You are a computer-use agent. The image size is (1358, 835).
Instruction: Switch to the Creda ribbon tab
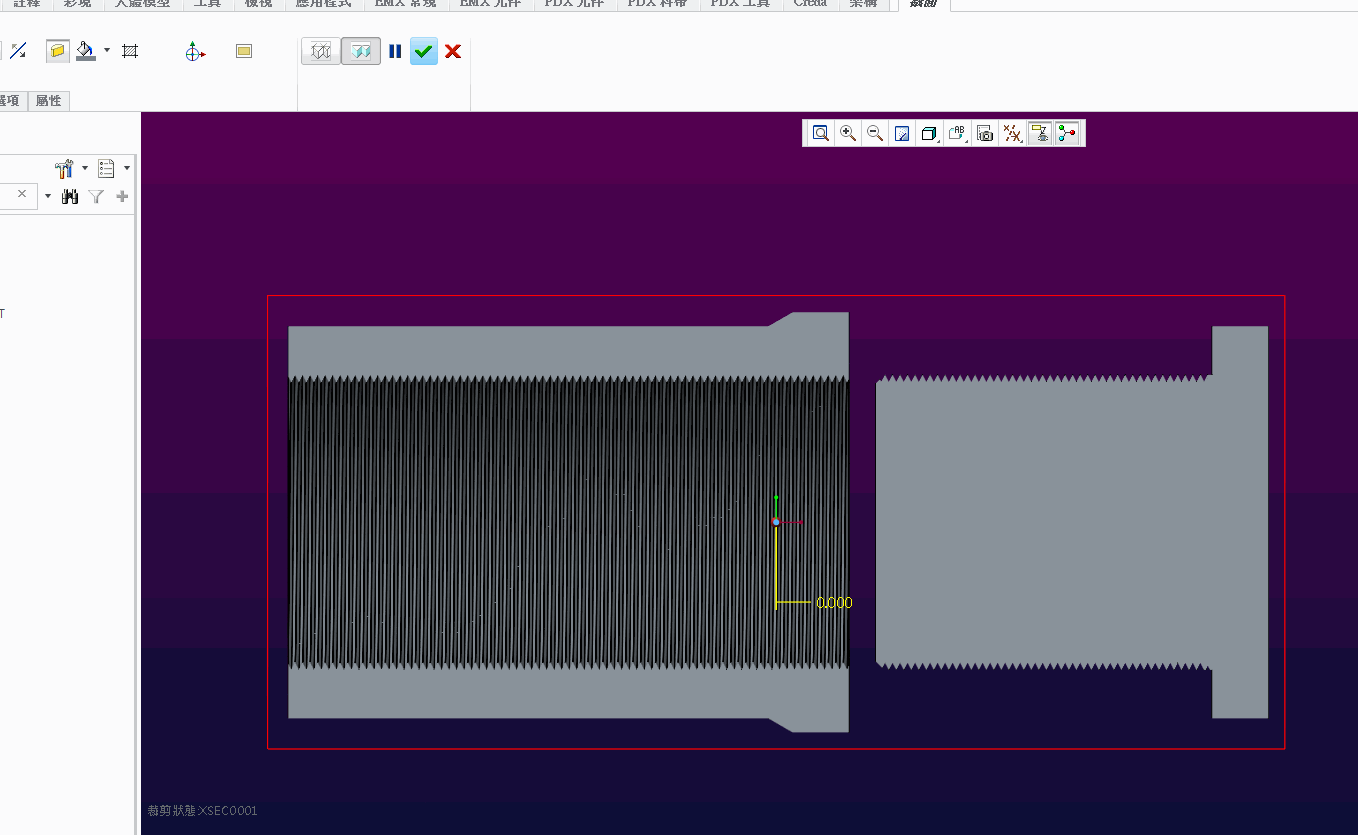810,4
